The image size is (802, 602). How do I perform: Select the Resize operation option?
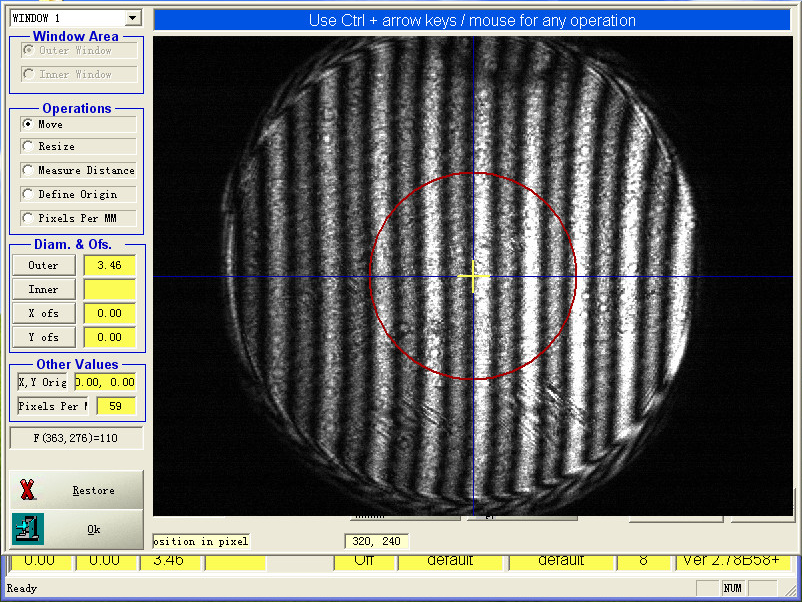[27, 147]
